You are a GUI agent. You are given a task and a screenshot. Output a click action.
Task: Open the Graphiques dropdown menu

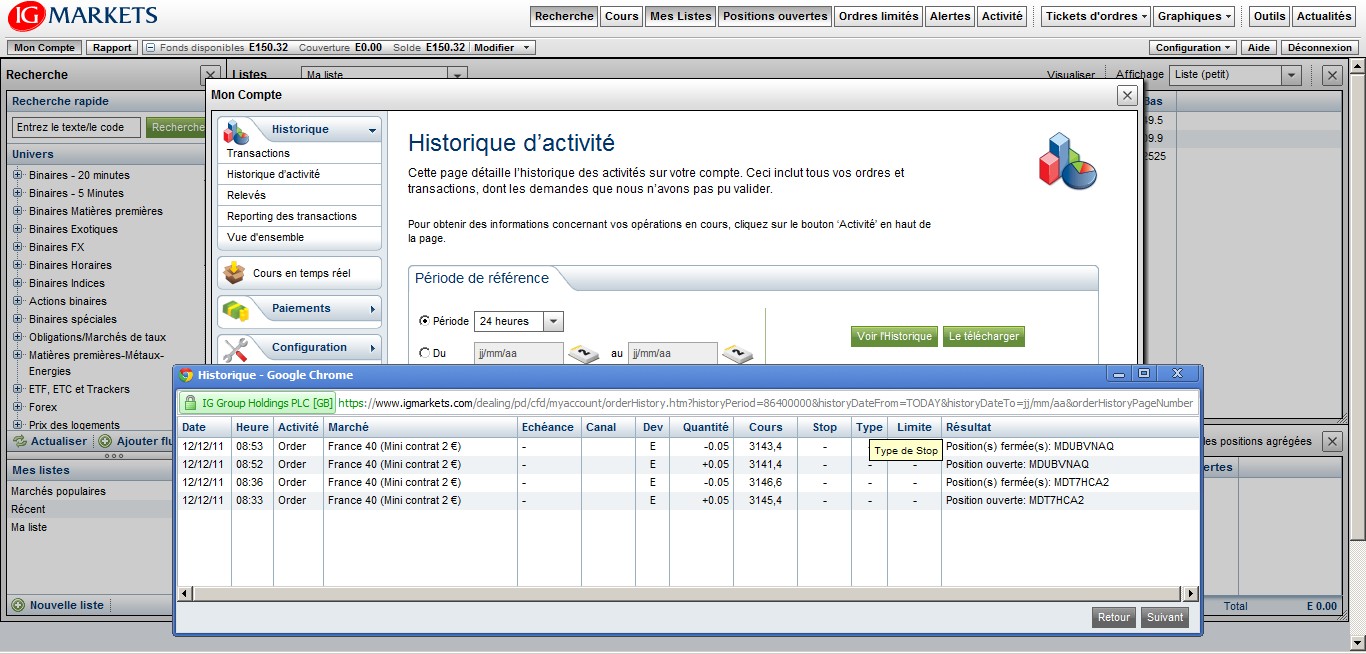pos(1195,16)
